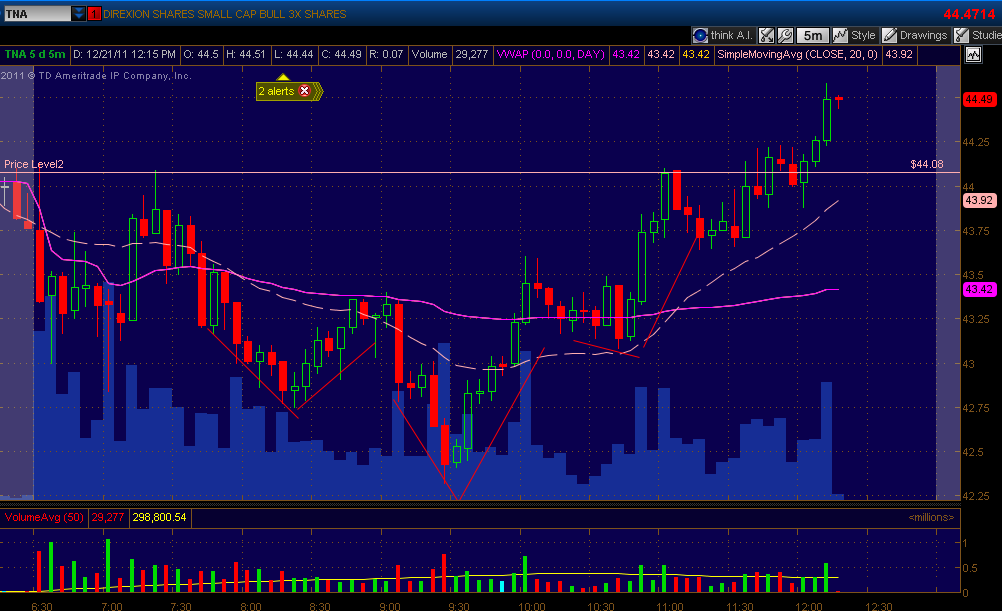This screenshot has height=611, width=1002.
Task: Click the magenta 43.42 VWAP axis bubble
Action: tap(979, 289)
